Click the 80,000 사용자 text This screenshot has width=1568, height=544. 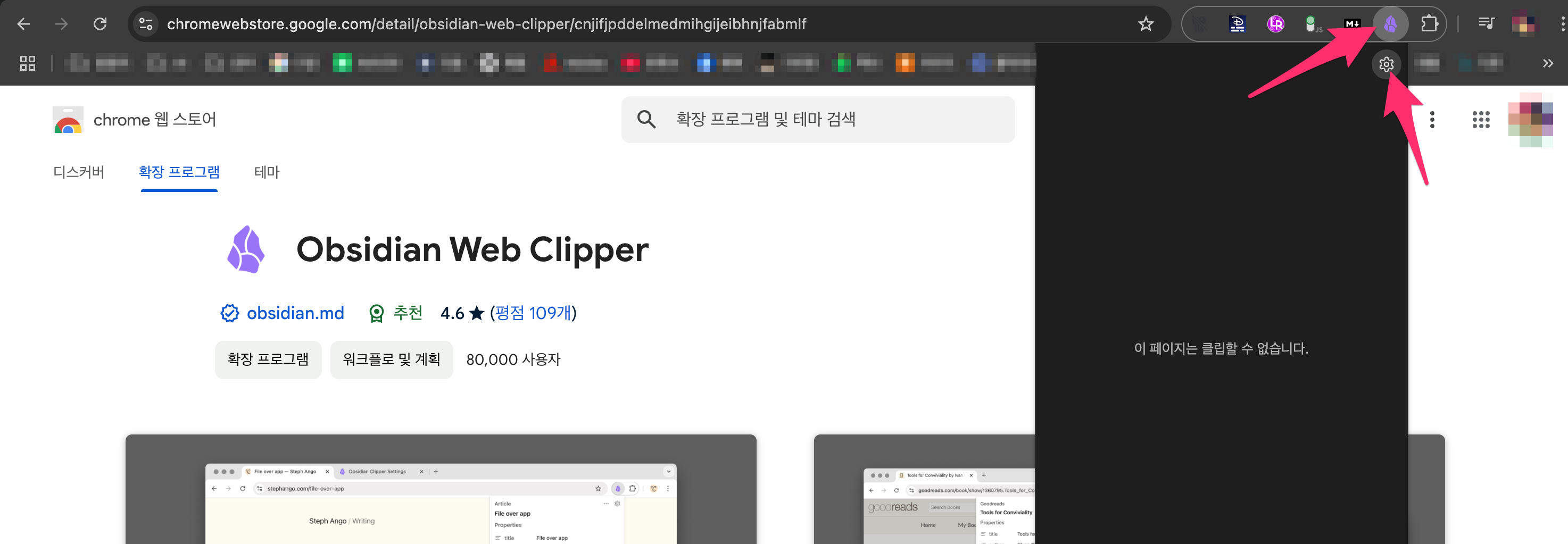[x=513, y=359]
